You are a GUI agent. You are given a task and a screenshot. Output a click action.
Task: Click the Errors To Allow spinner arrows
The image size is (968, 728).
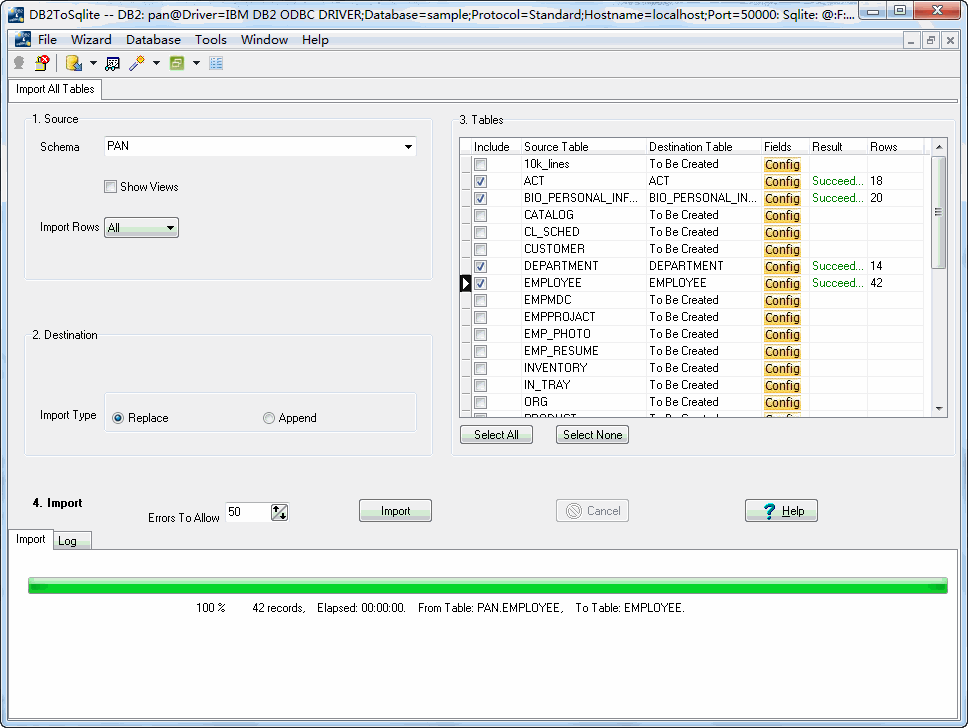tap(280, 512)
